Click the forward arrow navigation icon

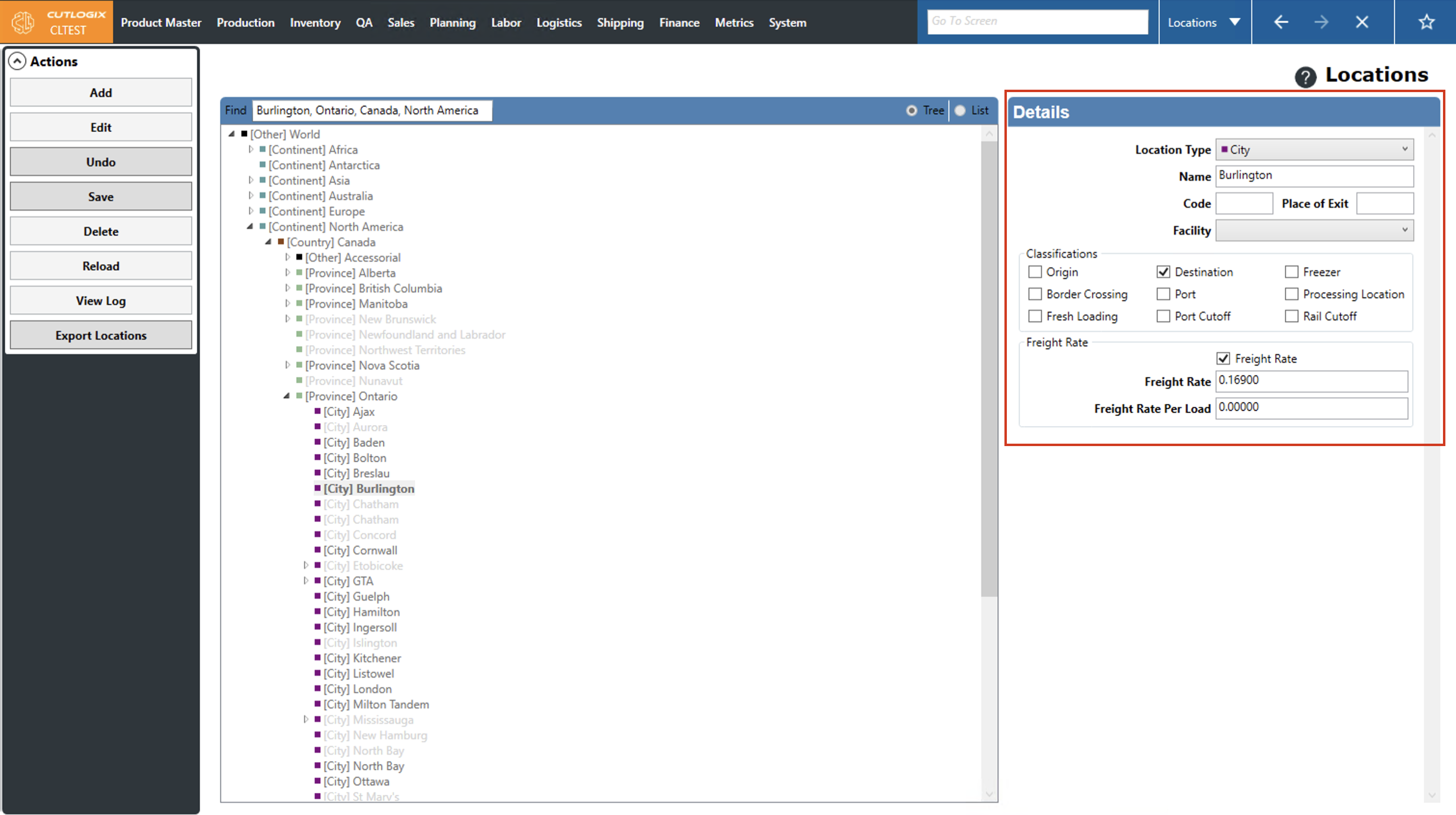(x=1321, y=23)
